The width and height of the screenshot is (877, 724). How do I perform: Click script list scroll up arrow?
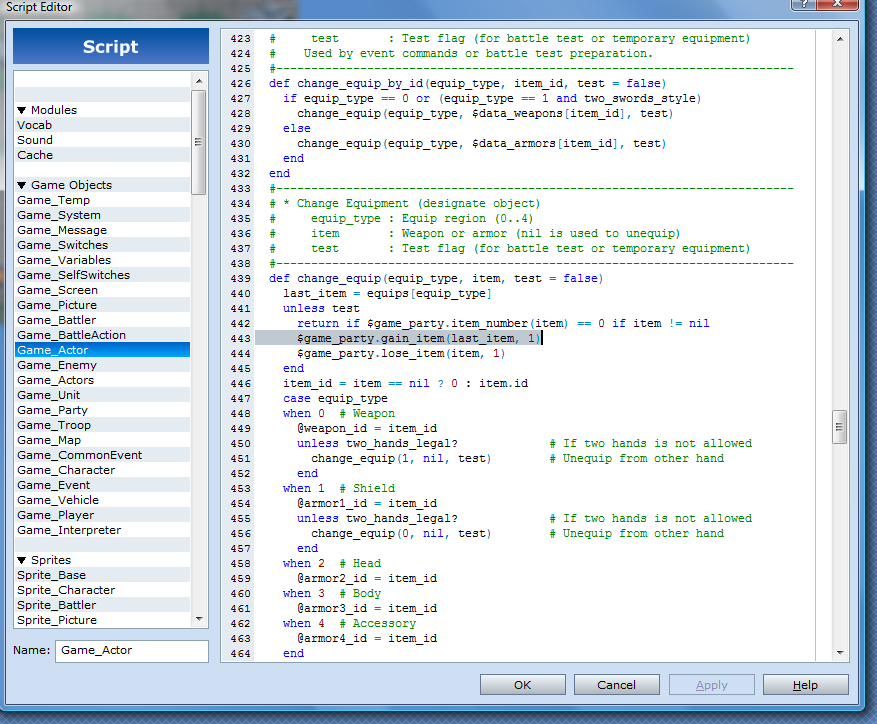[199, 79]
